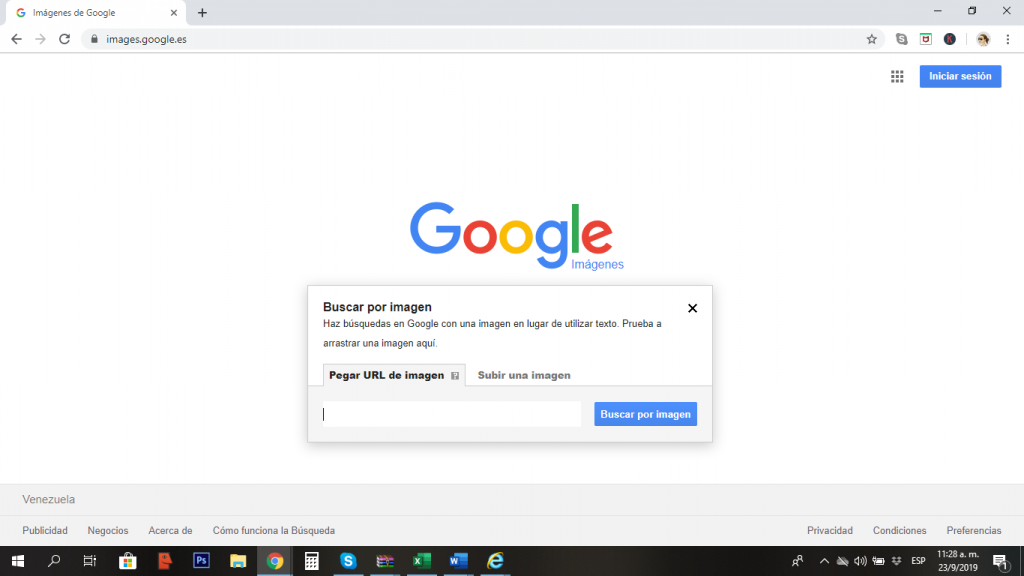Click the help icon beside Pegar URL
Image resolution: width=1024 pixels, height=576 pixels.
tap(455, 376)
